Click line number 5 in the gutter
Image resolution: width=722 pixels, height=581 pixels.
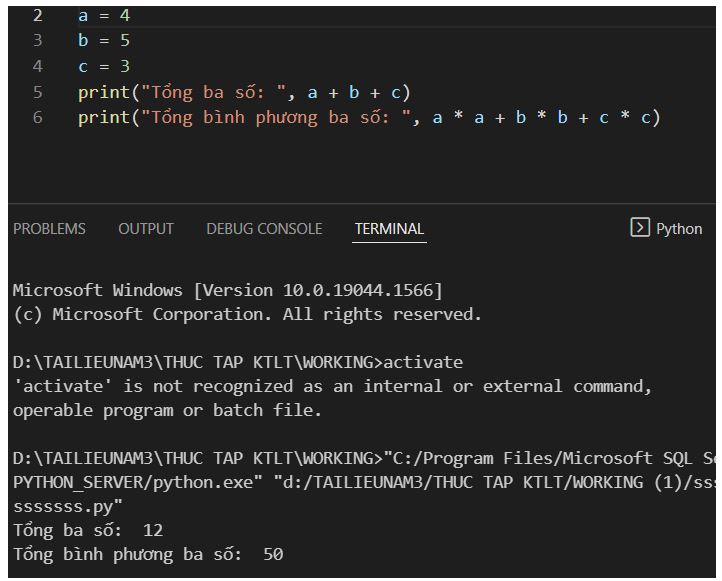(38, 92)
